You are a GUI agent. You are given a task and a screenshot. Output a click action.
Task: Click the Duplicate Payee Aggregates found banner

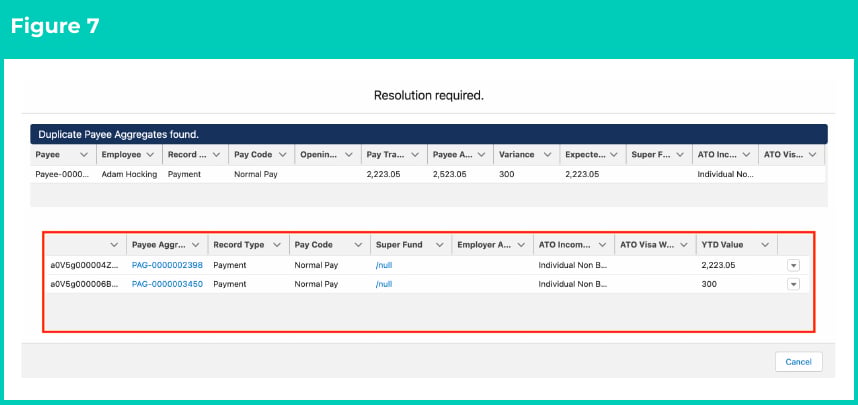point(429,134)
